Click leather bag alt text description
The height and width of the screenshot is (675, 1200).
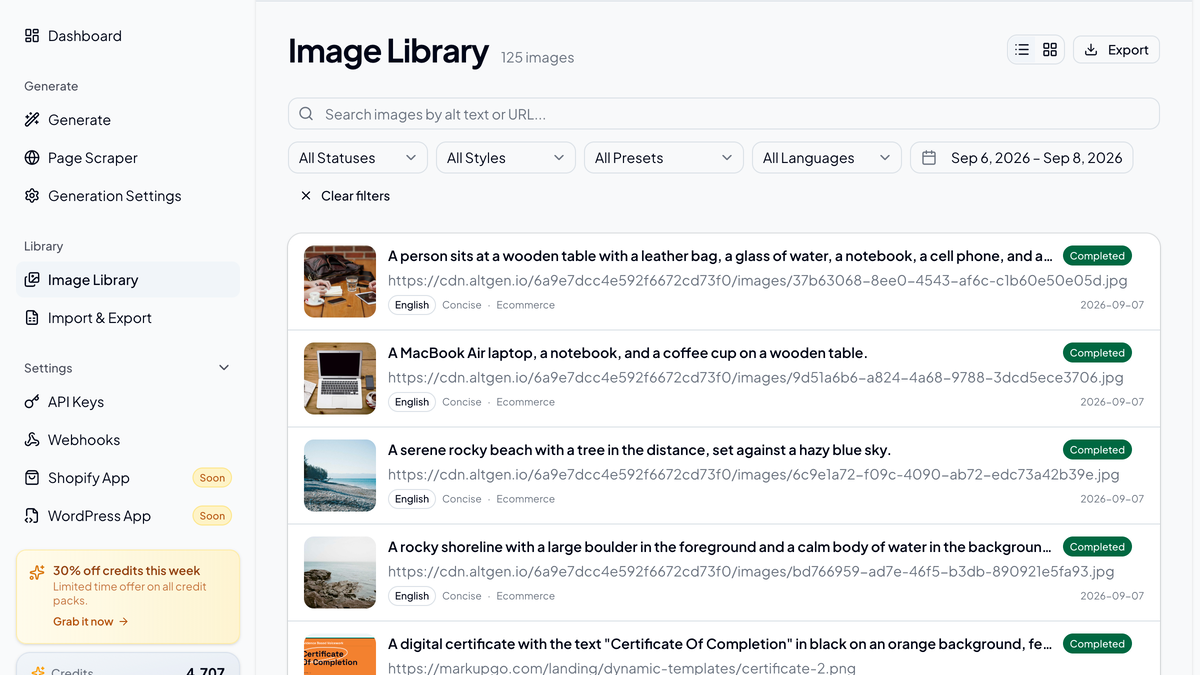point(720,256)
